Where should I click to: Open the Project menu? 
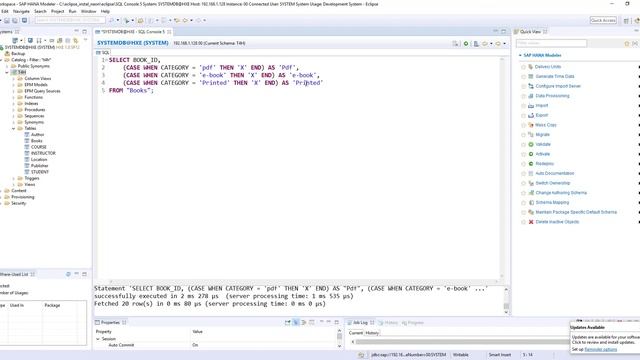point(58,11)
